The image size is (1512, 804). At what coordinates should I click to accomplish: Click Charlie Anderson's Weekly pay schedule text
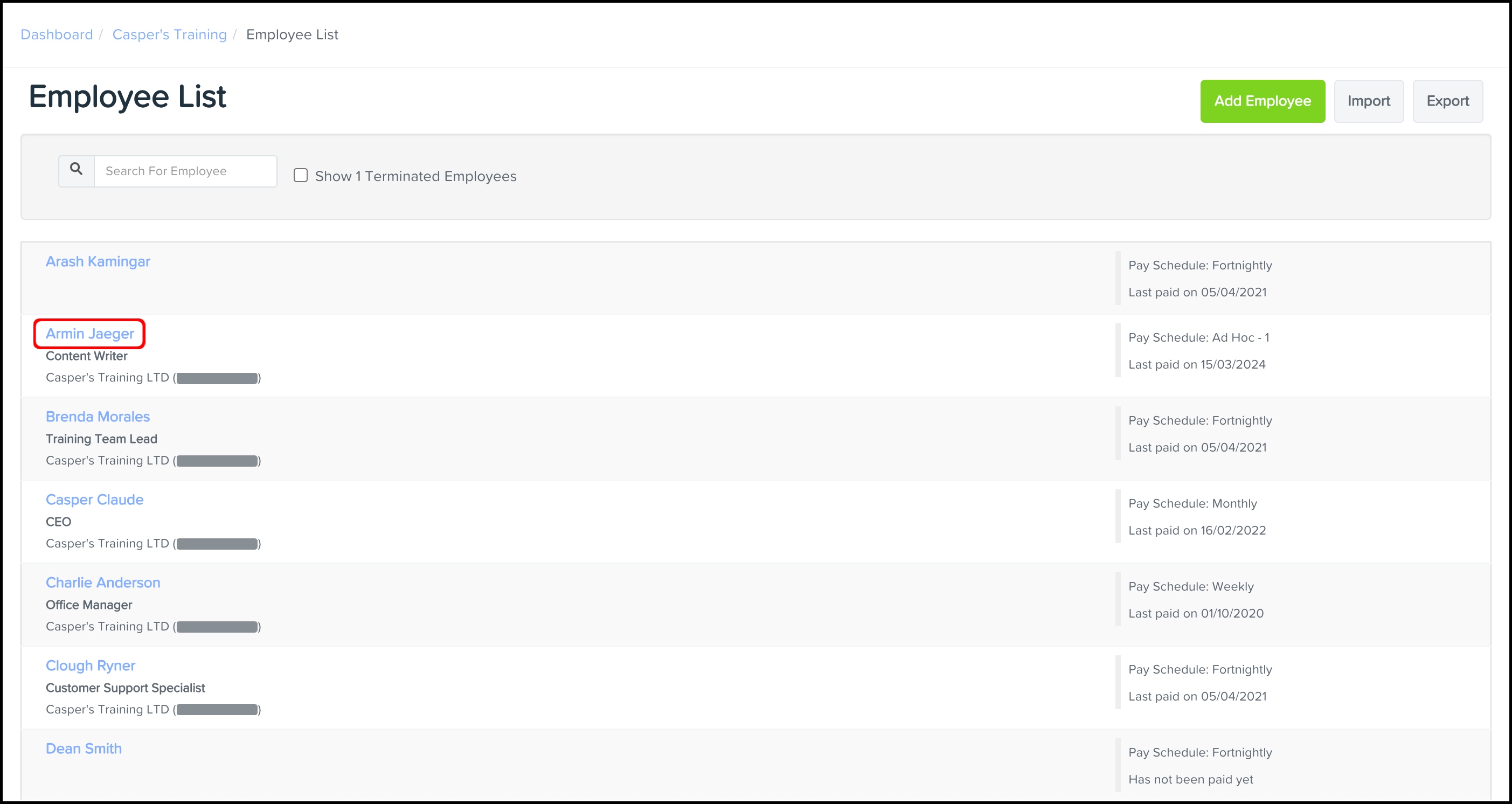click(x=1190, y=586)
